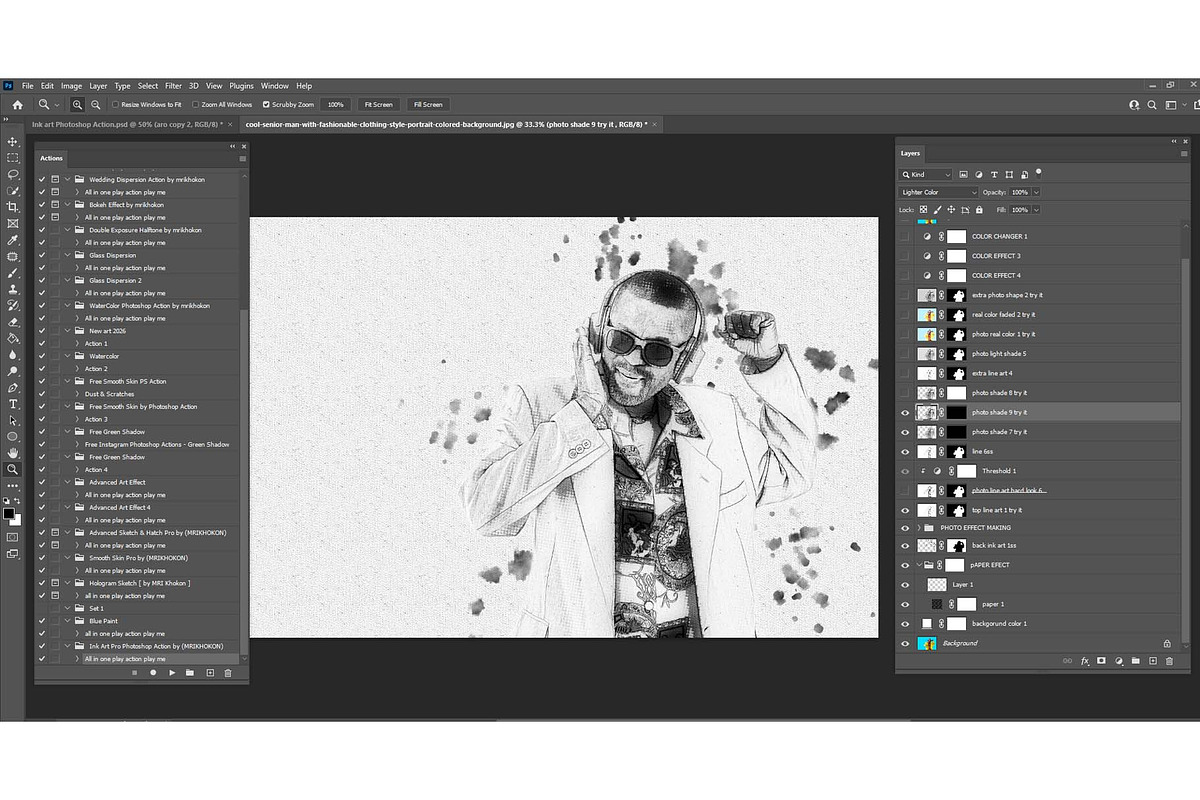Select the Zoom tool in toolbar
Viewport: 1200px width, 800px height.
pyautogui.click(x=13, y=469)
